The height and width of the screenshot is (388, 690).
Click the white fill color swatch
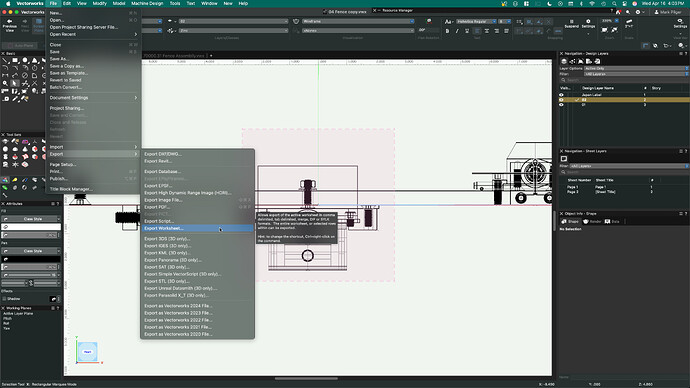point(31,227)
